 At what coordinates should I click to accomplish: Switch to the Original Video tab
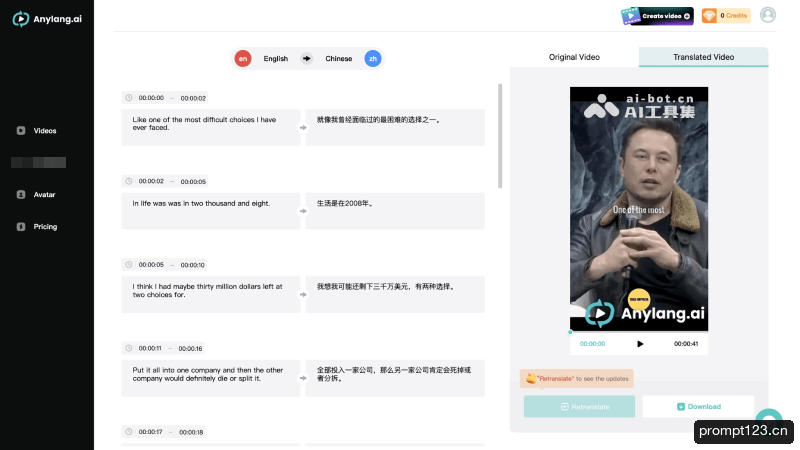[x=574, y=57]
